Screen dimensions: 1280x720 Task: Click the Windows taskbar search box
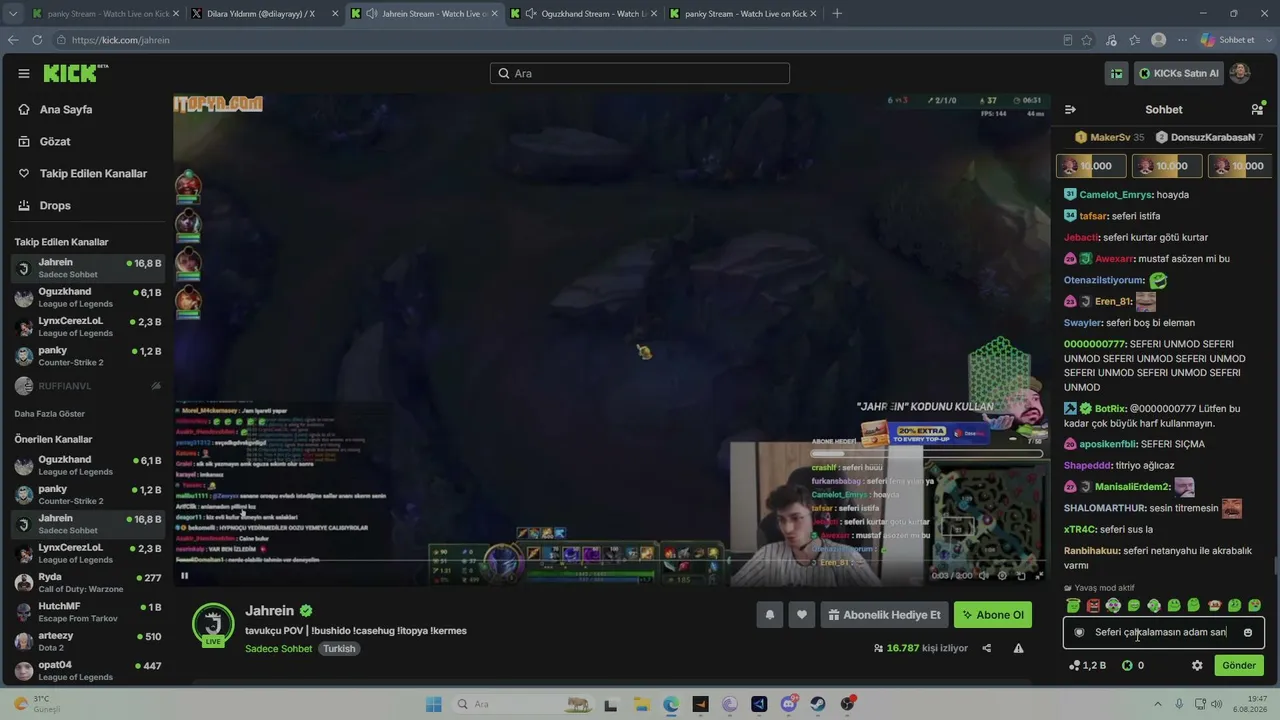524,704
